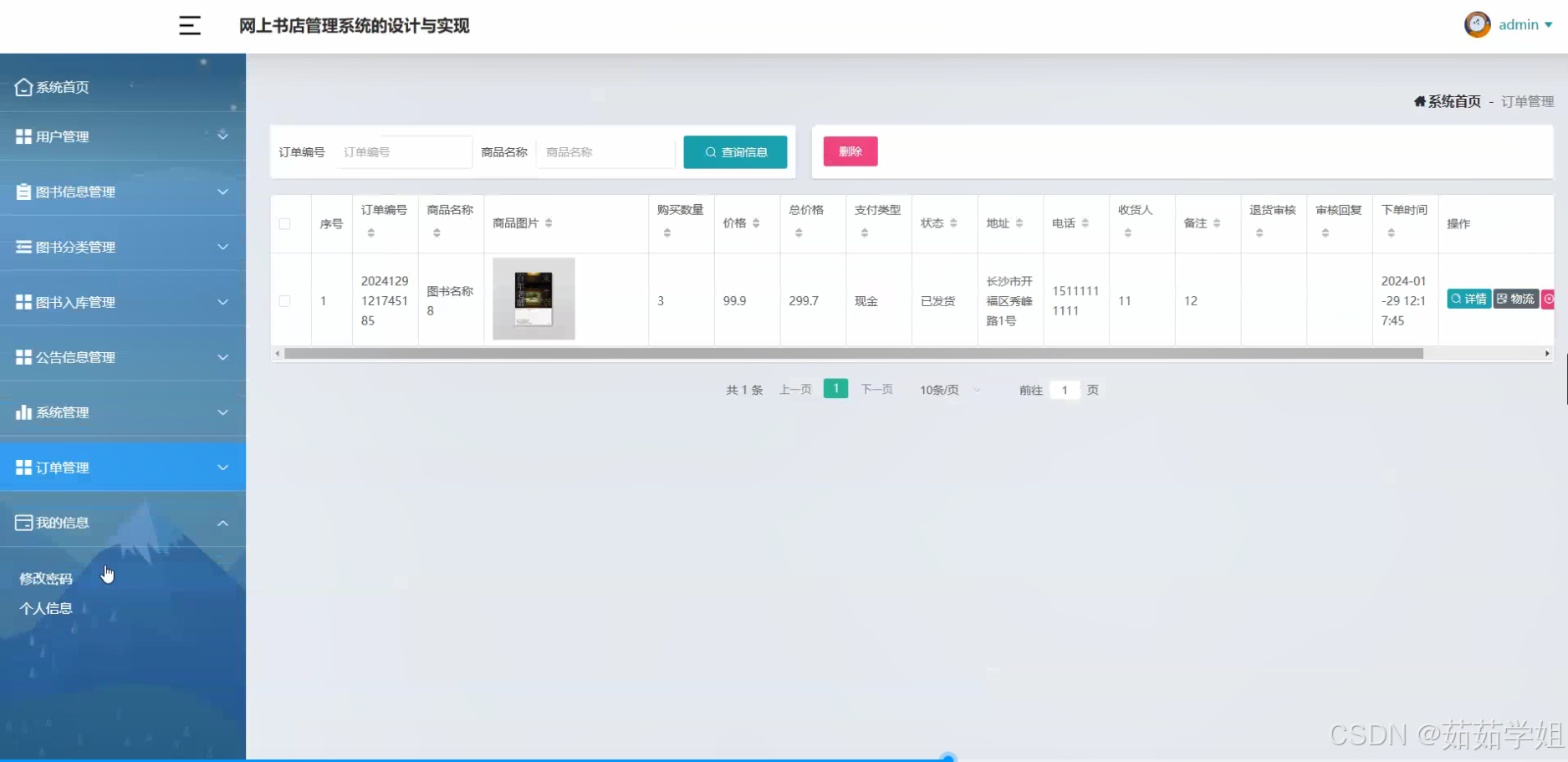
Task: Collapse the 我的信息 menu section
Action: click(x=222, y=522)
